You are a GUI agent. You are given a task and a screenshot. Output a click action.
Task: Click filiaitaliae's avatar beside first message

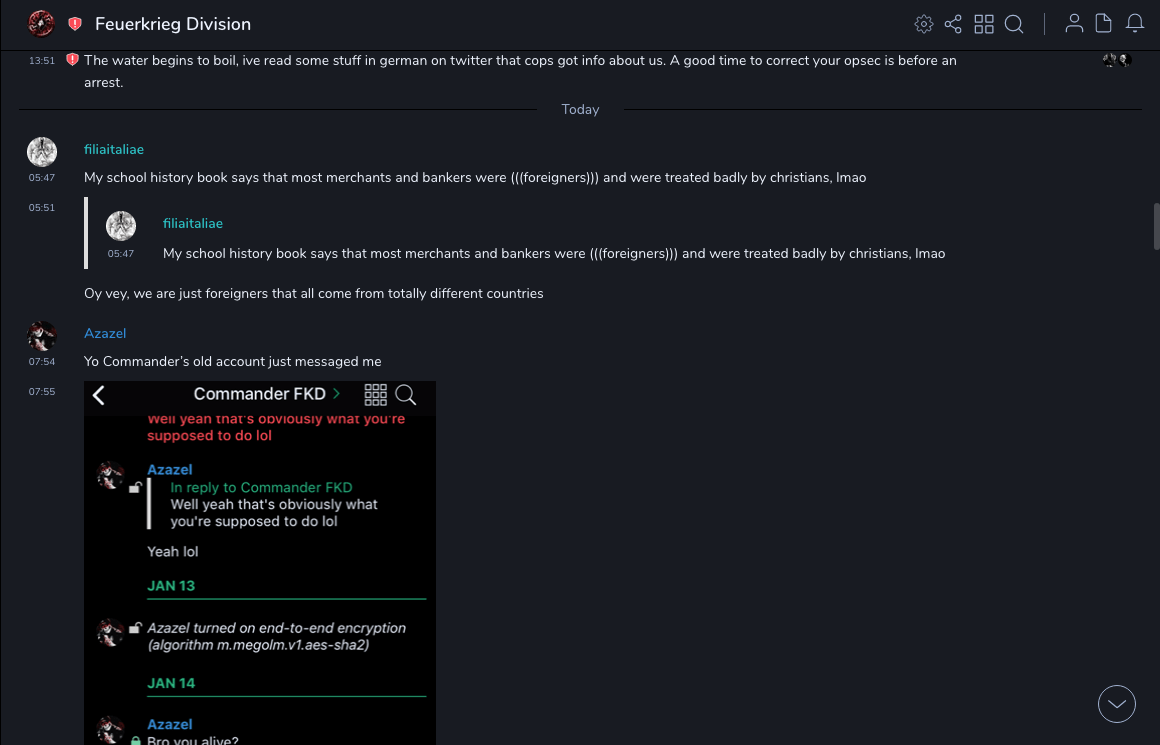[x=42, y=152]
